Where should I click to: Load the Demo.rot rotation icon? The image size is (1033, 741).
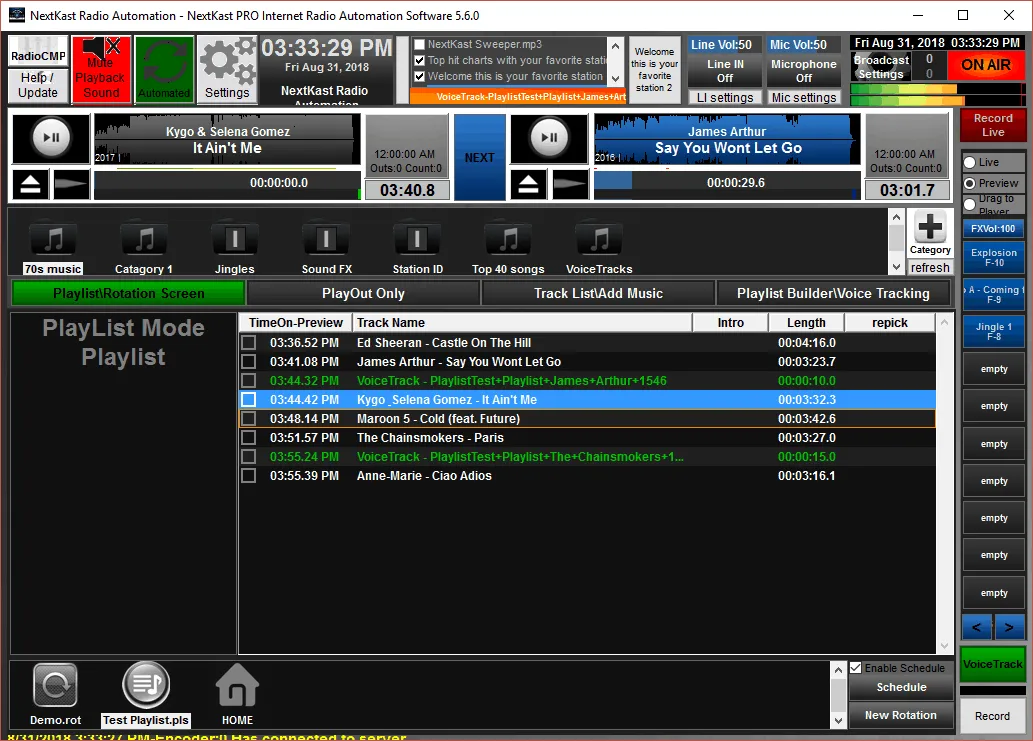click(x=55, y=686)
